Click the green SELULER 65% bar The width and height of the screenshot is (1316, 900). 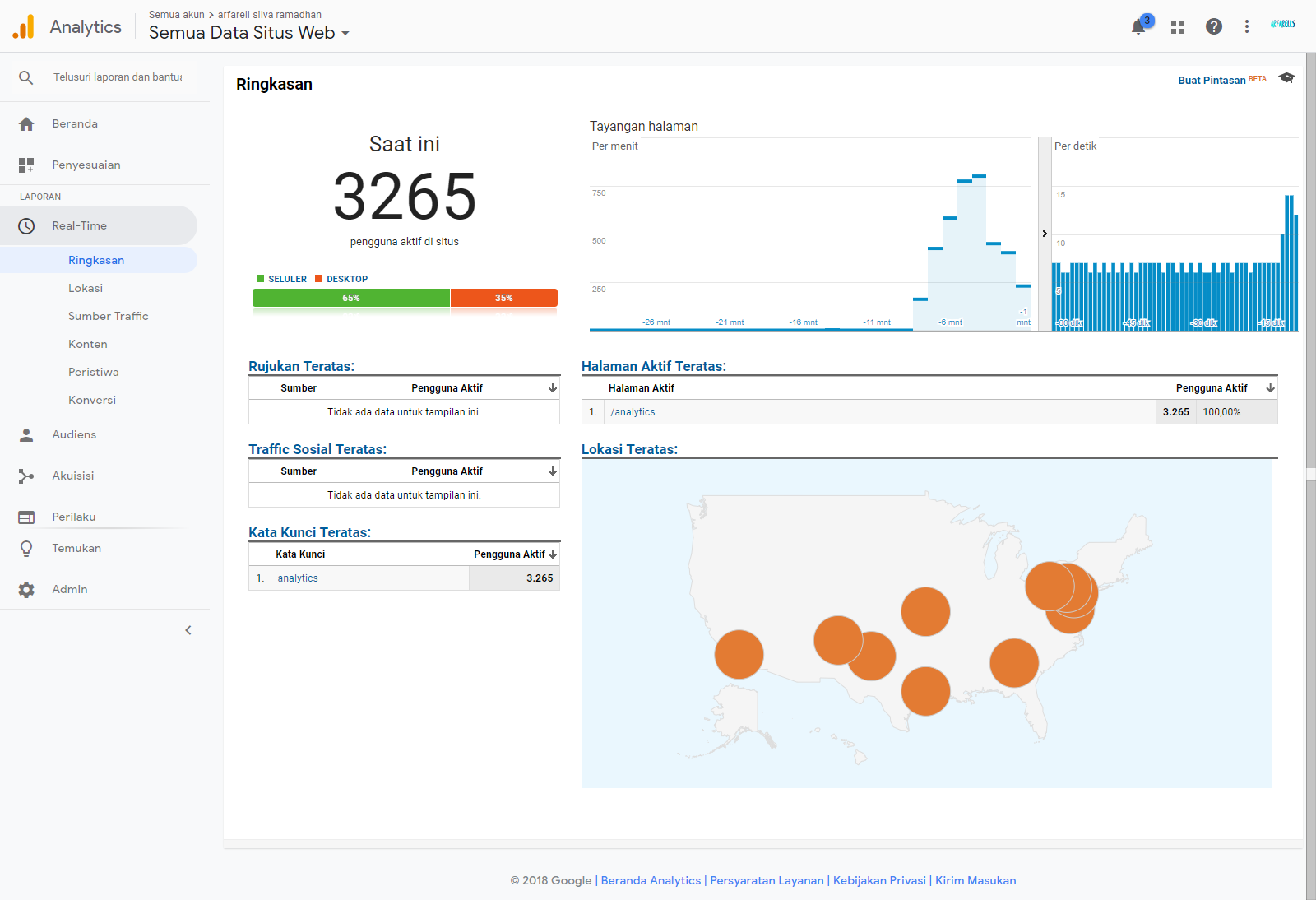tap(351, 298)
